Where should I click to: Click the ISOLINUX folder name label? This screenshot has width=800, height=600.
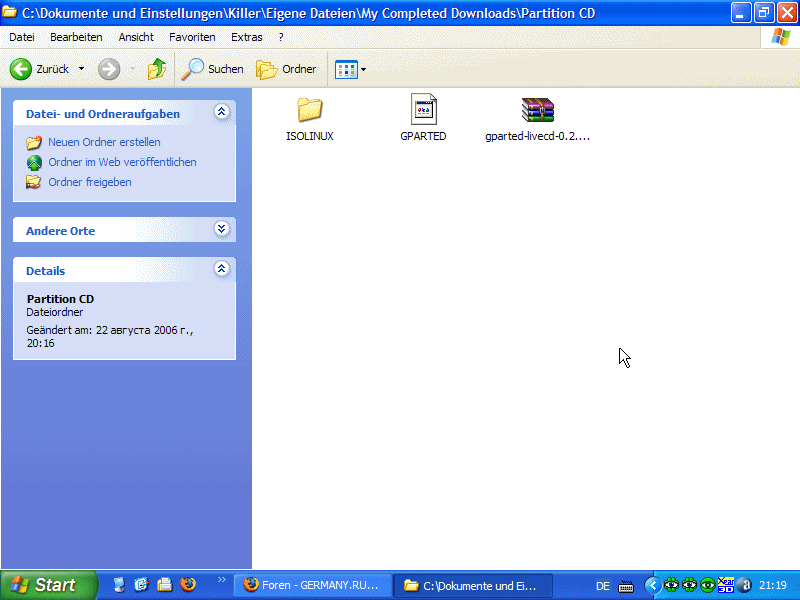(x=310, y=136)
